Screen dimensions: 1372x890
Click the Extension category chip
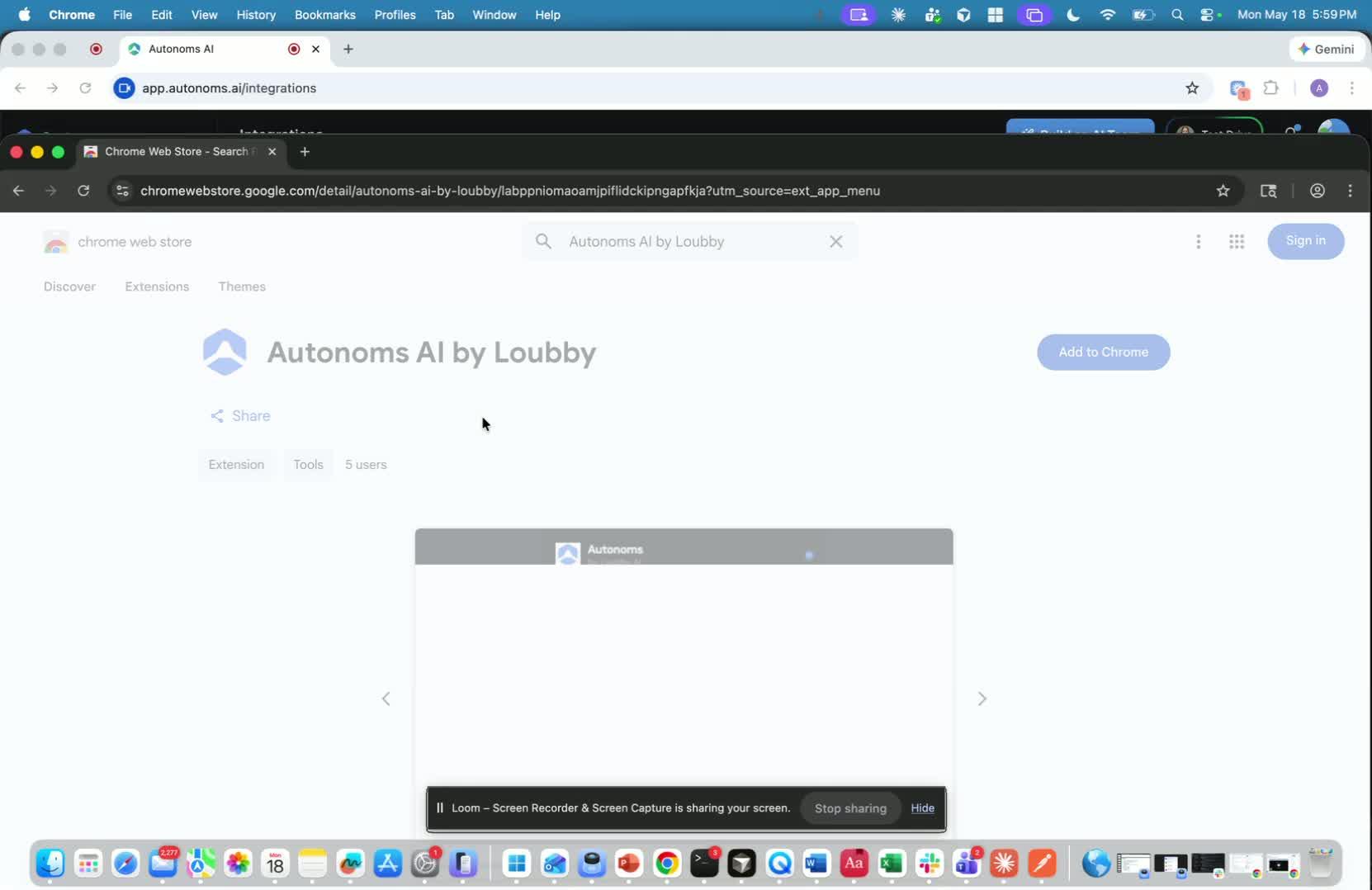pos(236,465)
